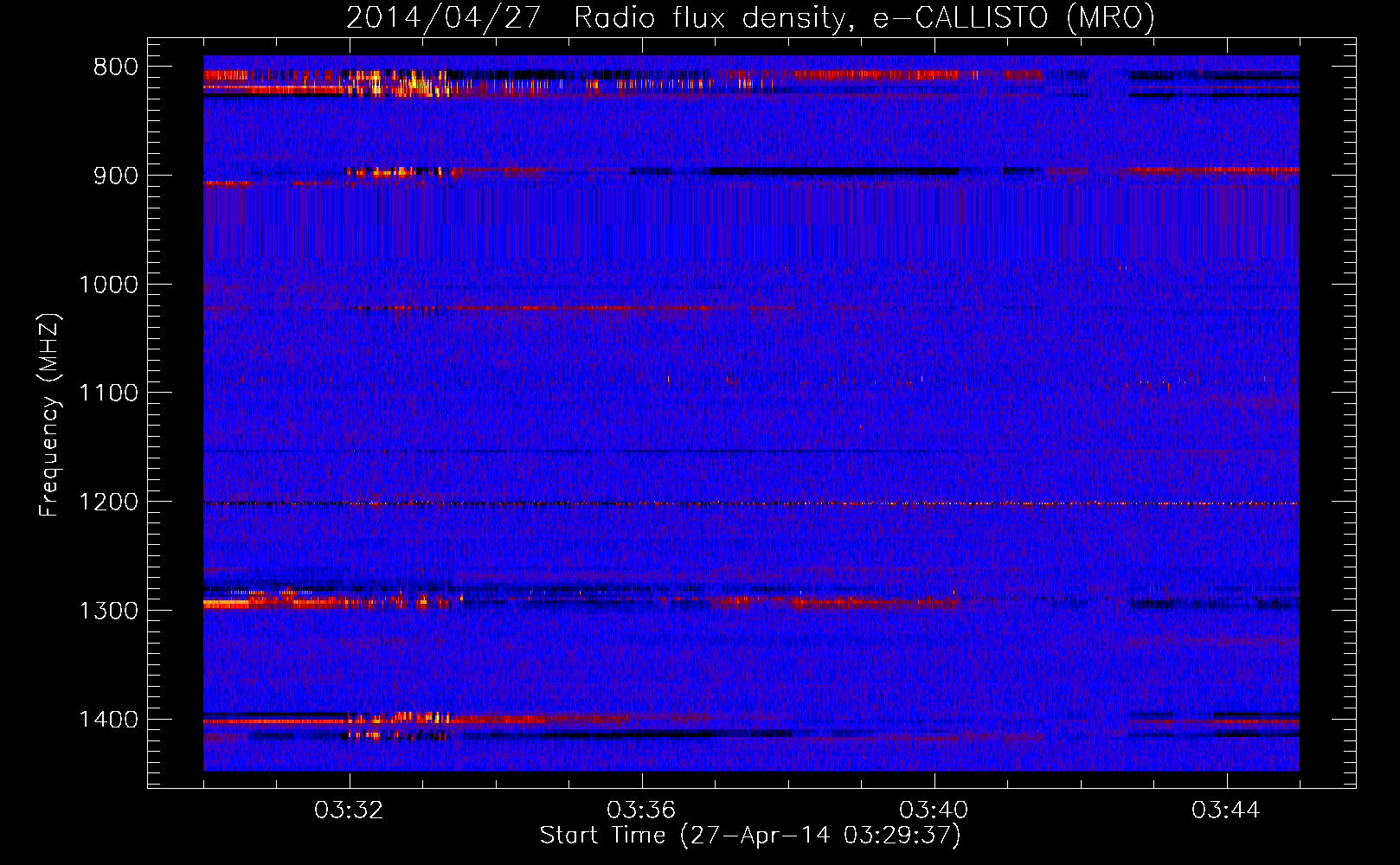Click the 03:32 time tick label
This screenshot has width=1400, height=865.
tap(349, 811)
